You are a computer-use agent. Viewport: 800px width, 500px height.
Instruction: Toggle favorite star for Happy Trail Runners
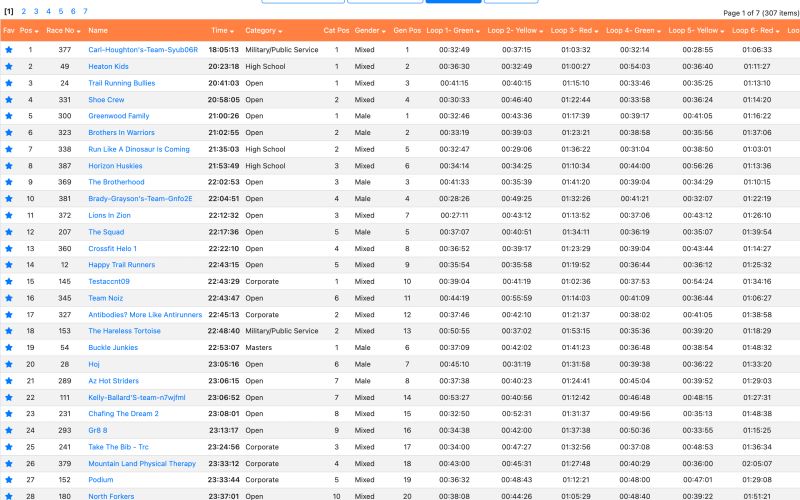coord(9,265)
